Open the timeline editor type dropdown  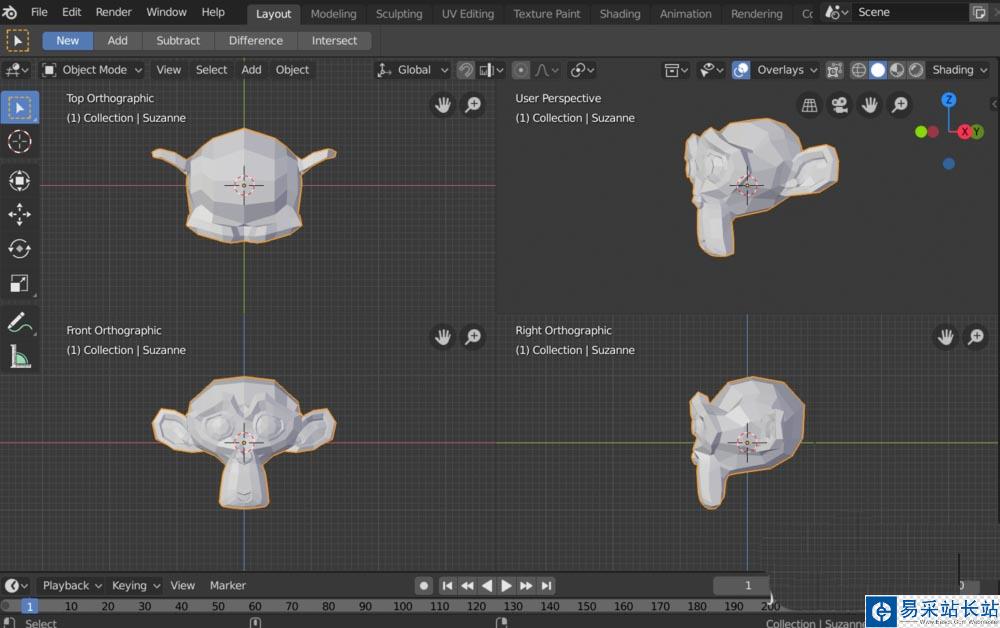(16, 585)
